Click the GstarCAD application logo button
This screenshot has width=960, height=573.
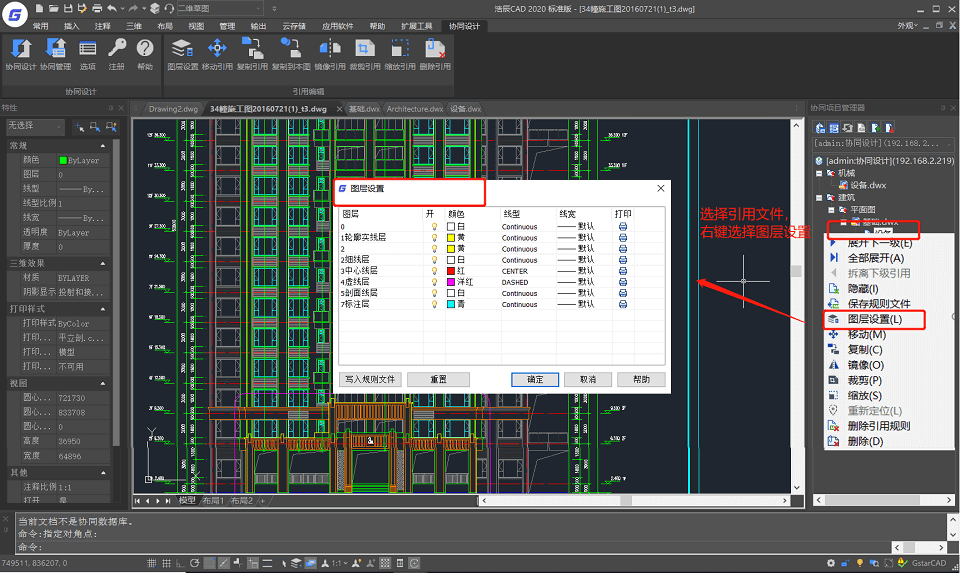(x=15, y=15)
